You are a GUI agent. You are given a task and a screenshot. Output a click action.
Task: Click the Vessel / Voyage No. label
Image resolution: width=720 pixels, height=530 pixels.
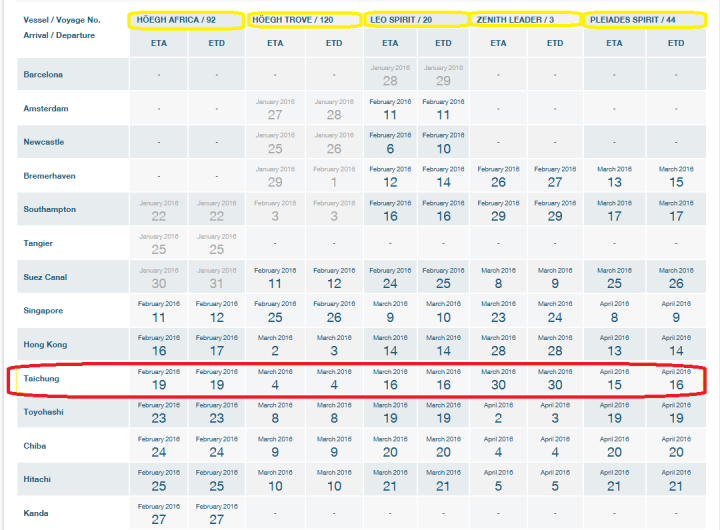coord(62,20)
